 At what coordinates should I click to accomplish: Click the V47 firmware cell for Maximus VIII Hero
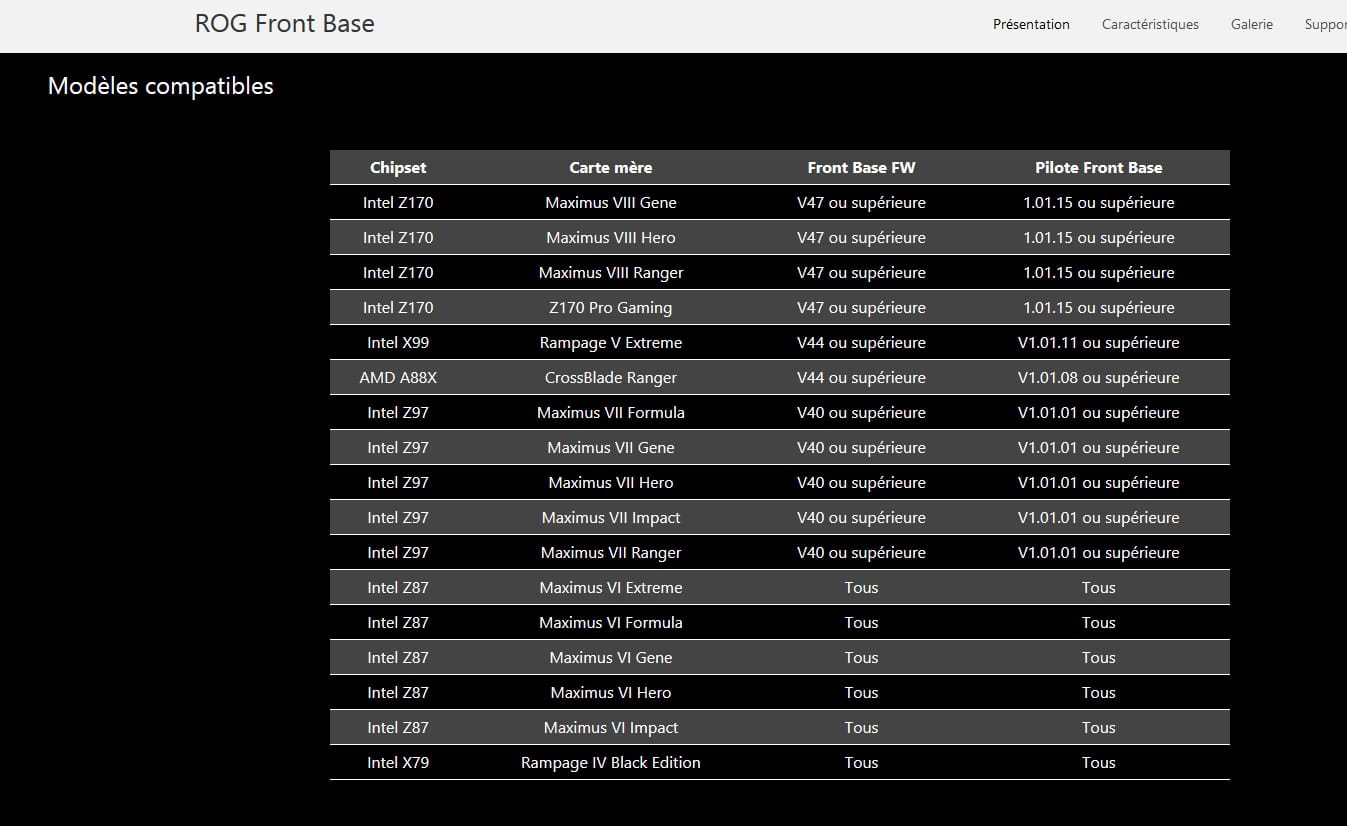861,238
